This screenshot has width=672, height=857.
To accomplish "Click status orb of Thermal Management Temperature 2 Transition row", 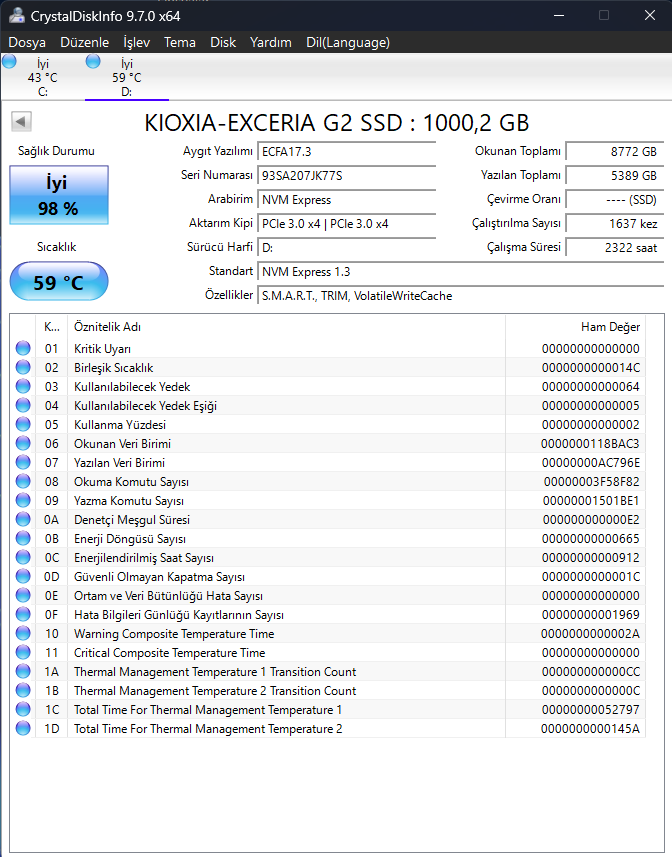I will pos(23,690).
